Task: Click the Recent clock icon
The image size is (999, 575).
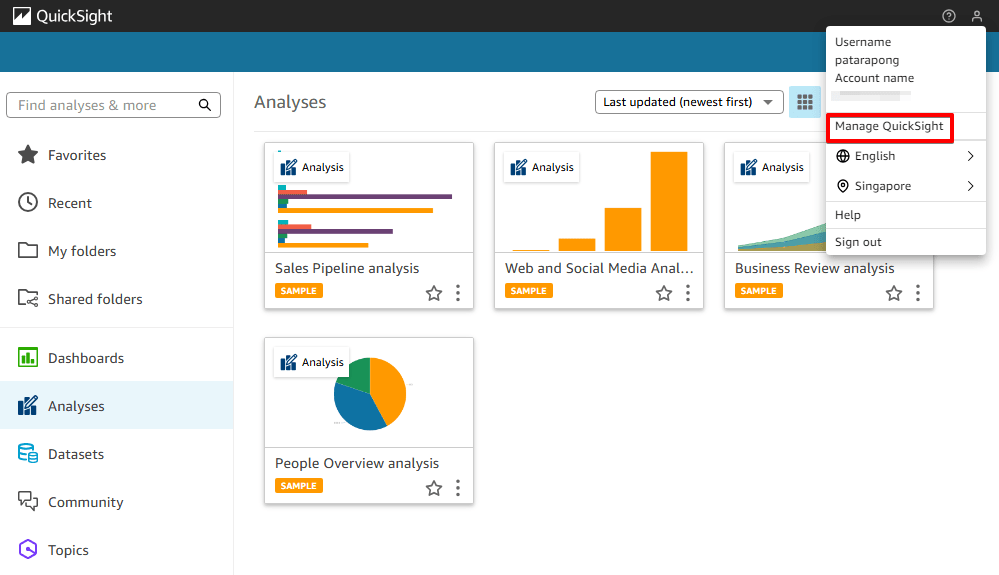Action: point(28,202)
